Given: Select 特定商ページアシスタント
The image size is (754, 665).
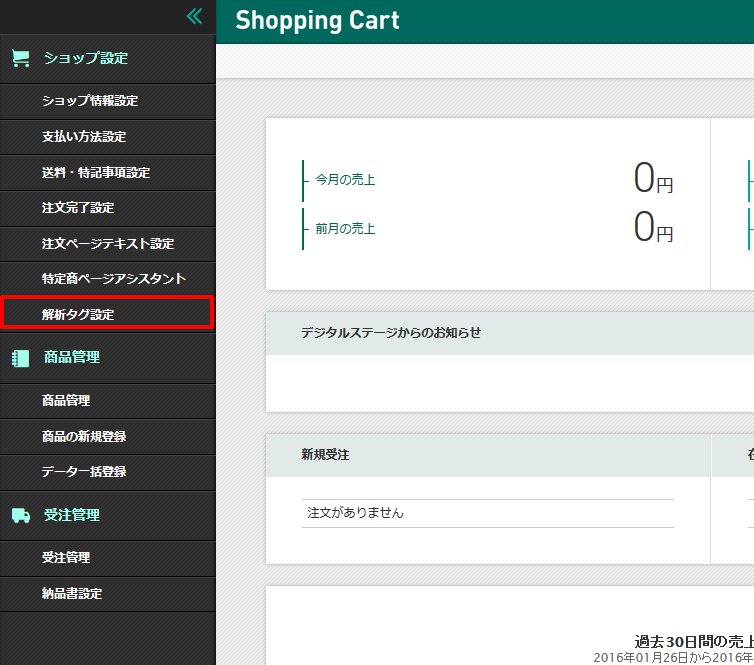Looking at the screenshot, I should [x=107, y=279].
